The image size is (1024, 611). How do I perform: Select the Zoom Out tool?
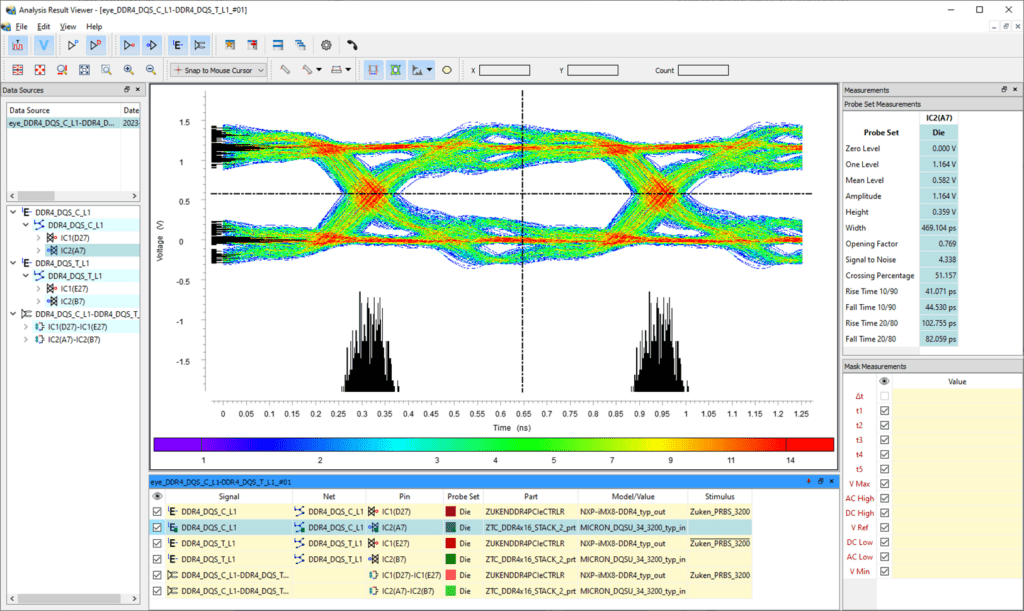150,69
